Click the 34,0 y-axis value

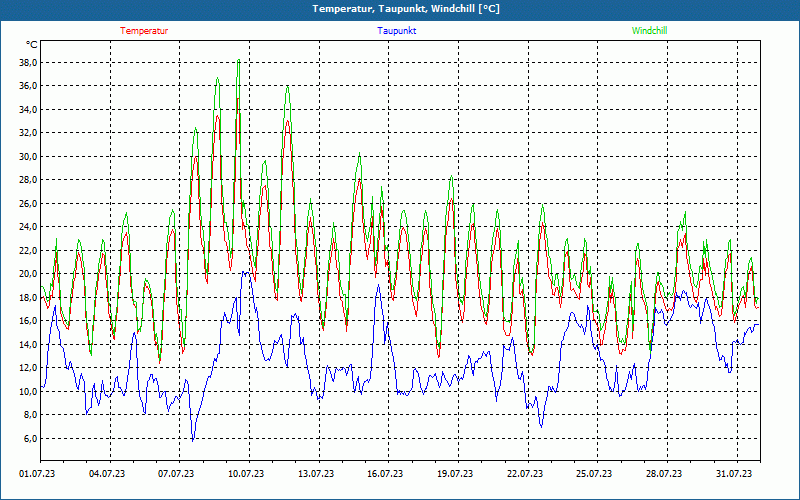(29, 110)
